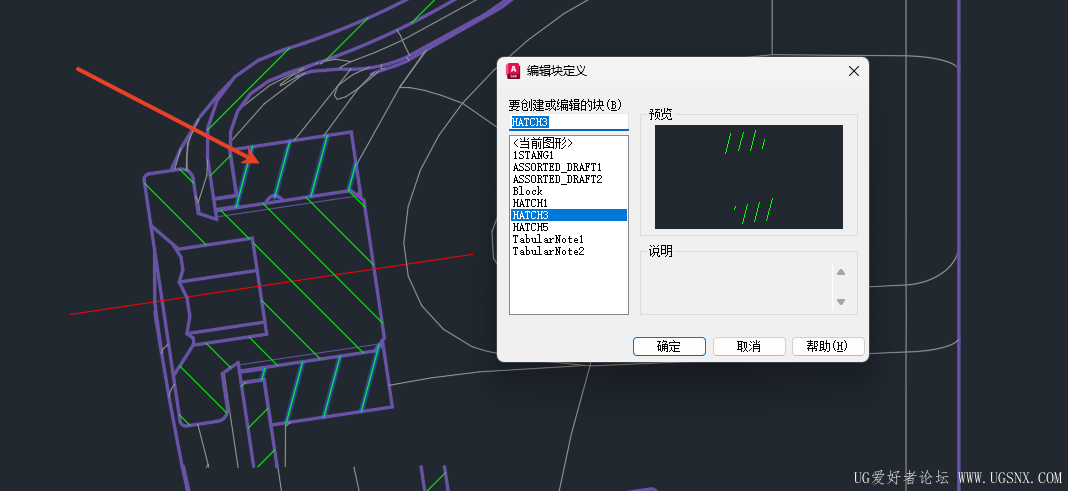This screenshot has width=1068, height=491.
Task: Click the description box down arrow
Action: click(841, 302)
